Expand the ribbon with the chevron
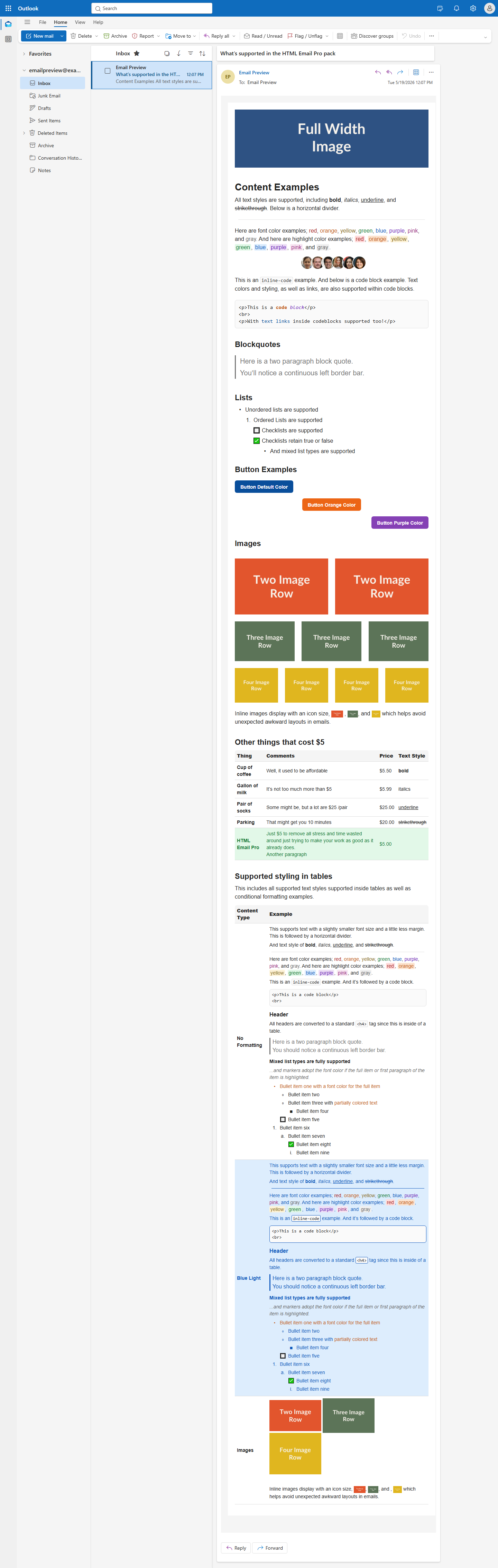This screenshot has height=1568, width=498. click(x=485, y=37)
